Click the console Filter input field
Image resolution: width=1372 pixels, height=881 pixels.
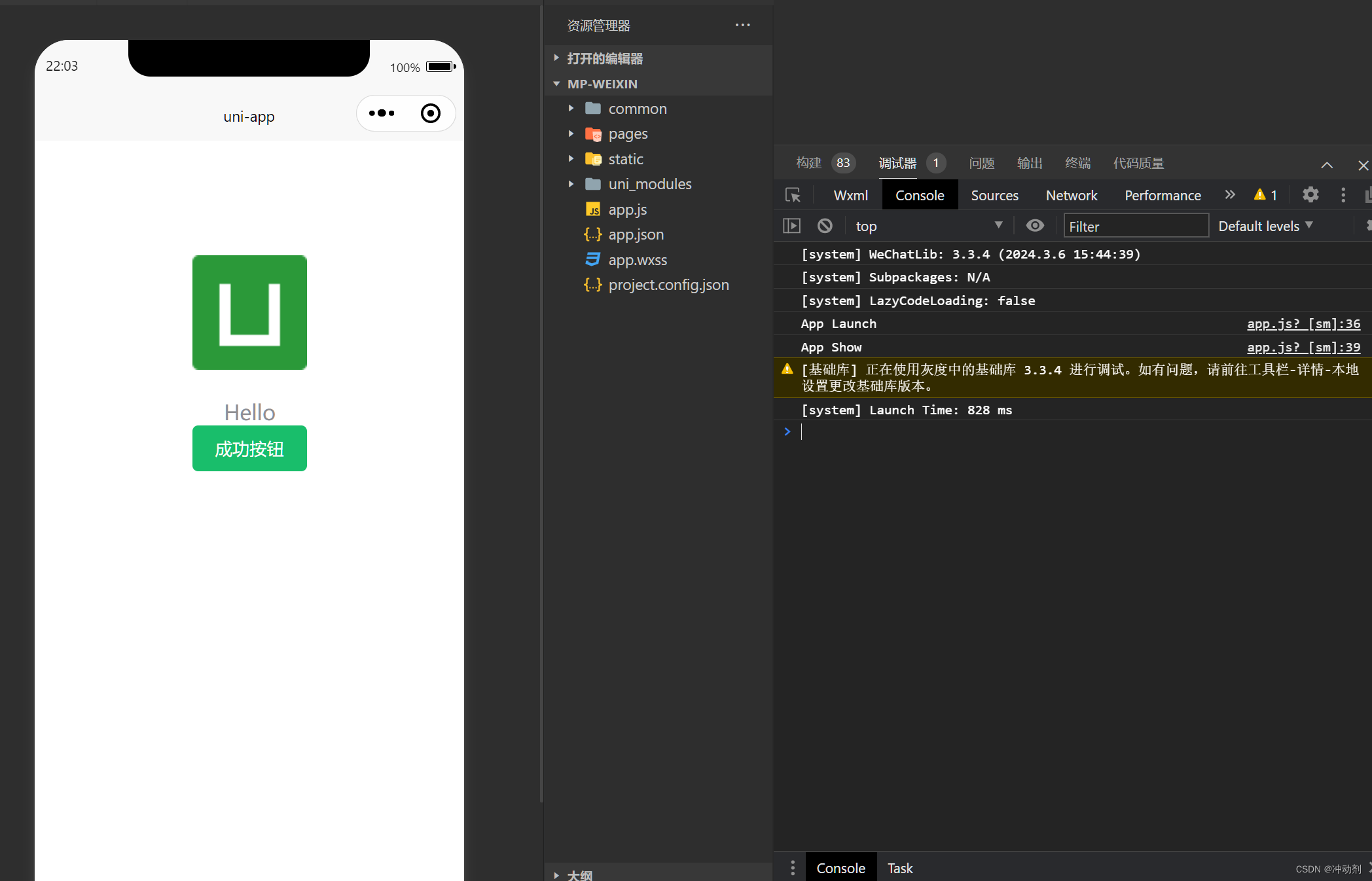coord(1135,226)
